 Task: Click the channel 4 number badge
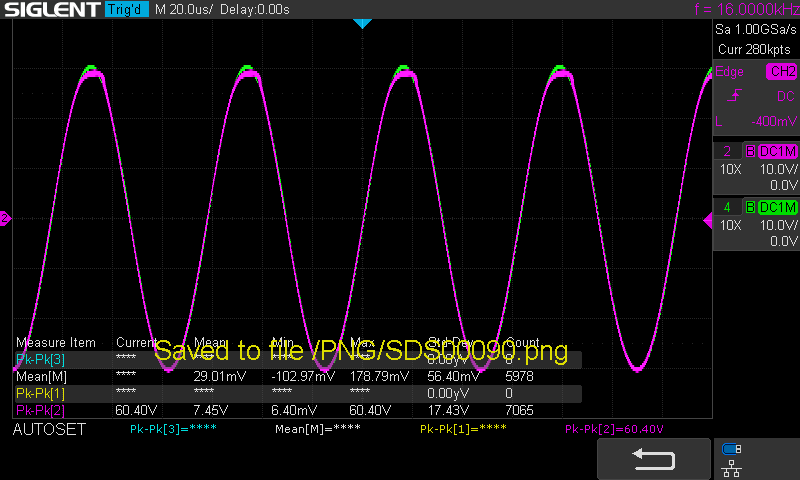coord(728,207)
